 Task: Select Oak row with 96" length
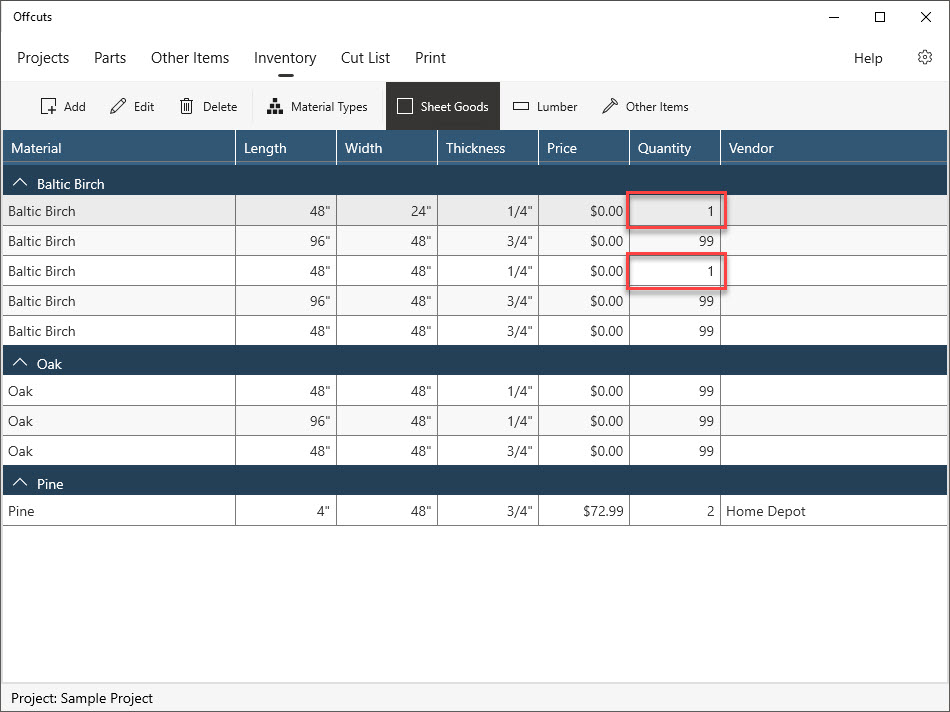click(474, 421)
